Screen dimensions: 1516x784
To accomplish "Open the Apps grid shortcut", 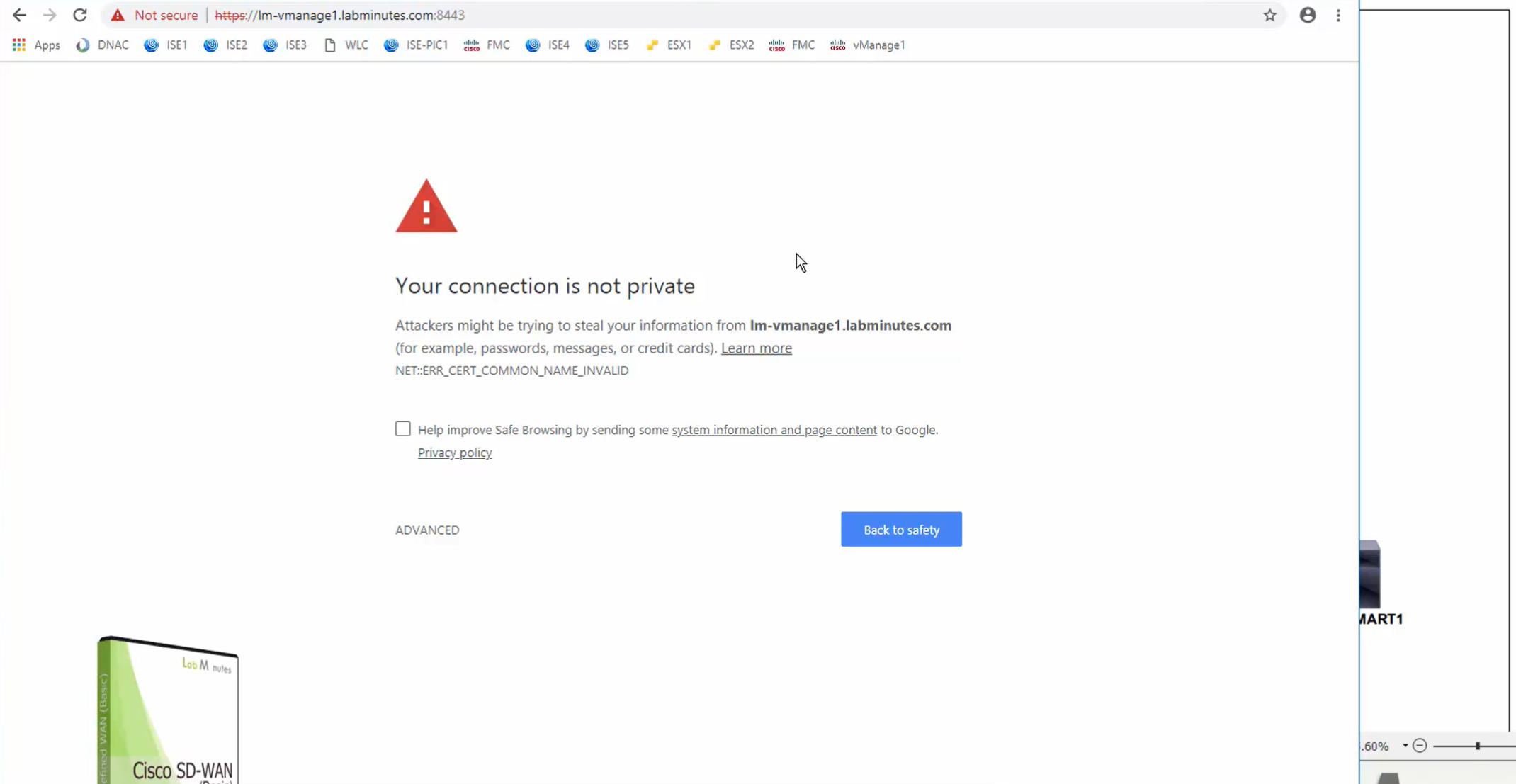I will coord(19,45).
